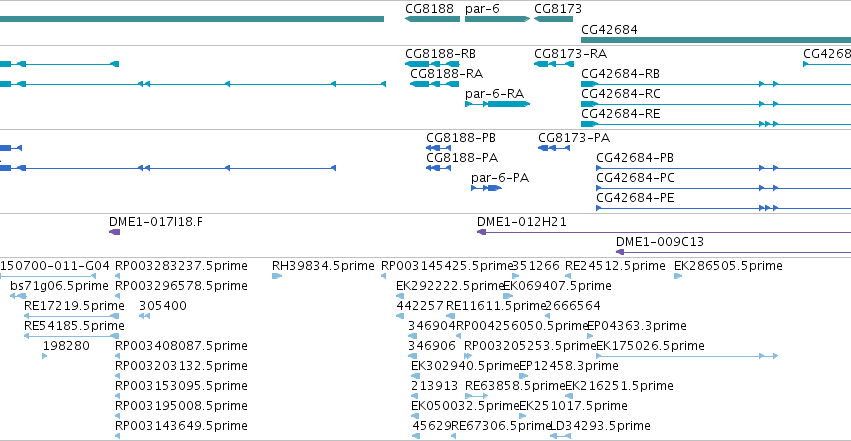Click EST RP003283237.5prime
The width and height of the screenshot is (851, 441).
(x=118, y=276)
